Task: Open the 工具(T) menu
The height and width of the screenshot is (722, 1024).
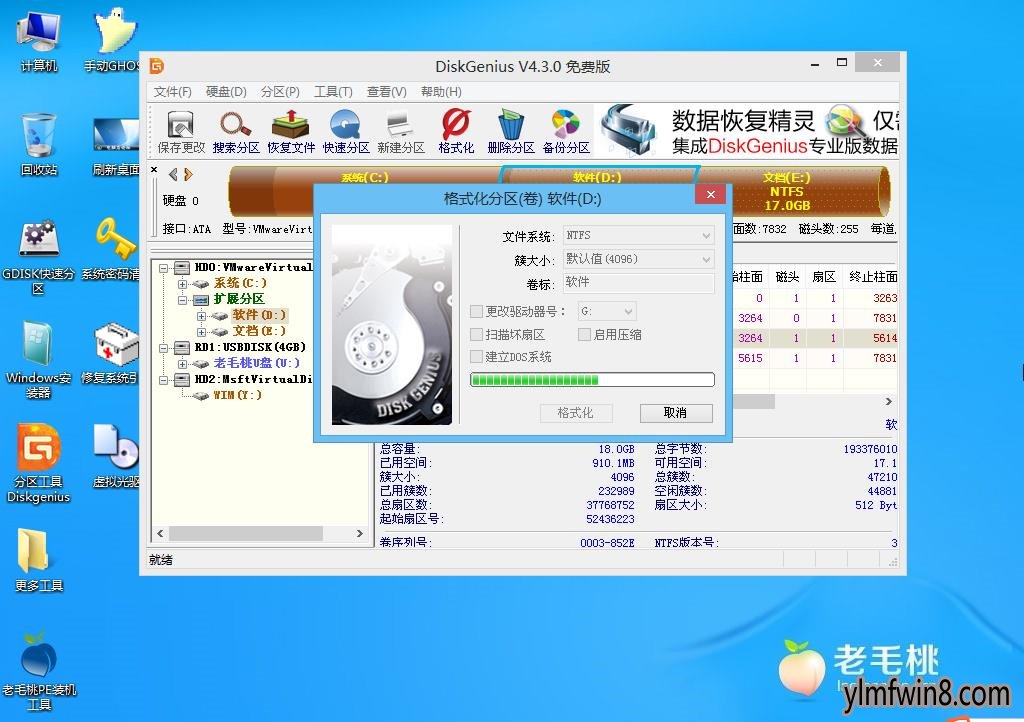Action: pyautogui.click(x=334, y=91)
